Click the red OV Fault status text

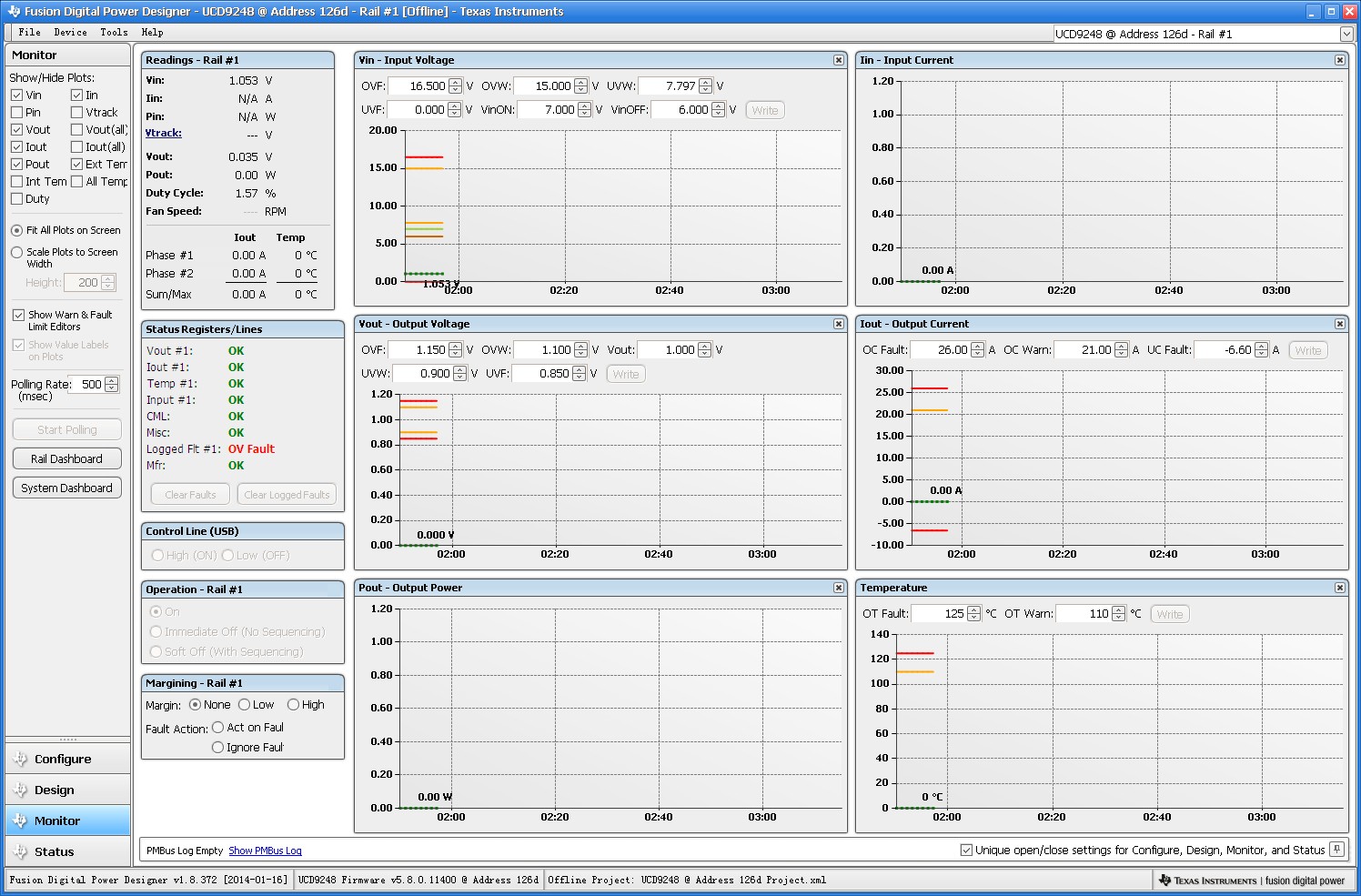[251, 448]
